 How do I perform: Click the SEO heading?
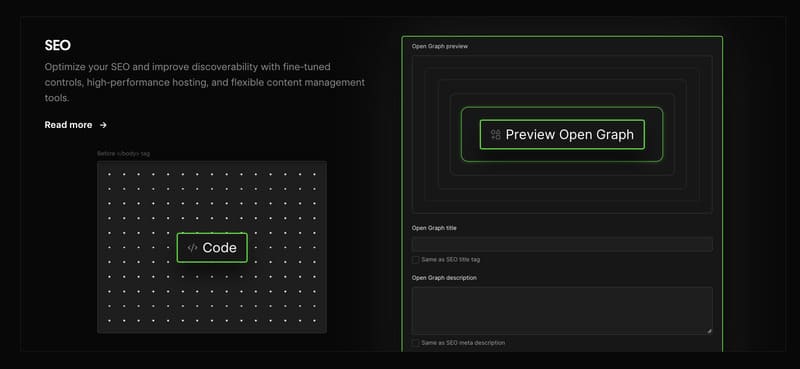(58, 45)
